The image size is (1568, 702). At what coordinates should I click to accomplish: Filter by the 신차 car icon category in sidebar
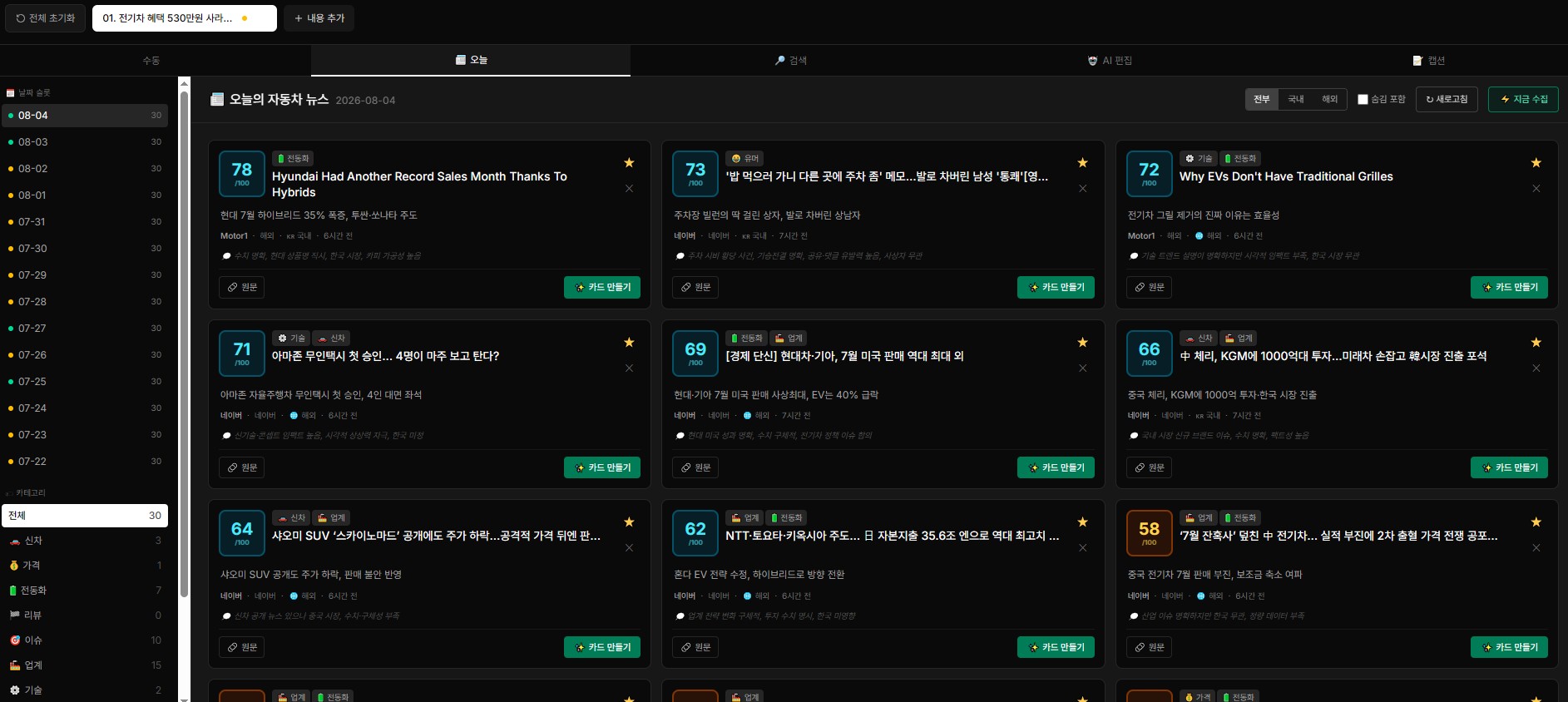[x=85, y=541]
